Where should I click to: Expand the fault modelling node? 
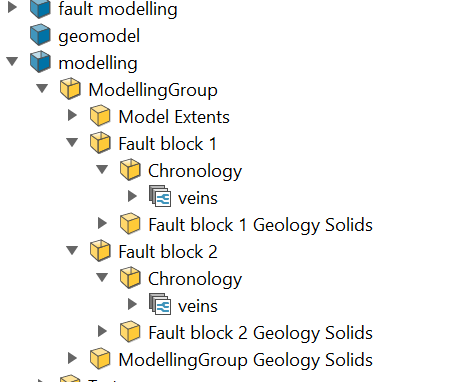pos(12,7)
